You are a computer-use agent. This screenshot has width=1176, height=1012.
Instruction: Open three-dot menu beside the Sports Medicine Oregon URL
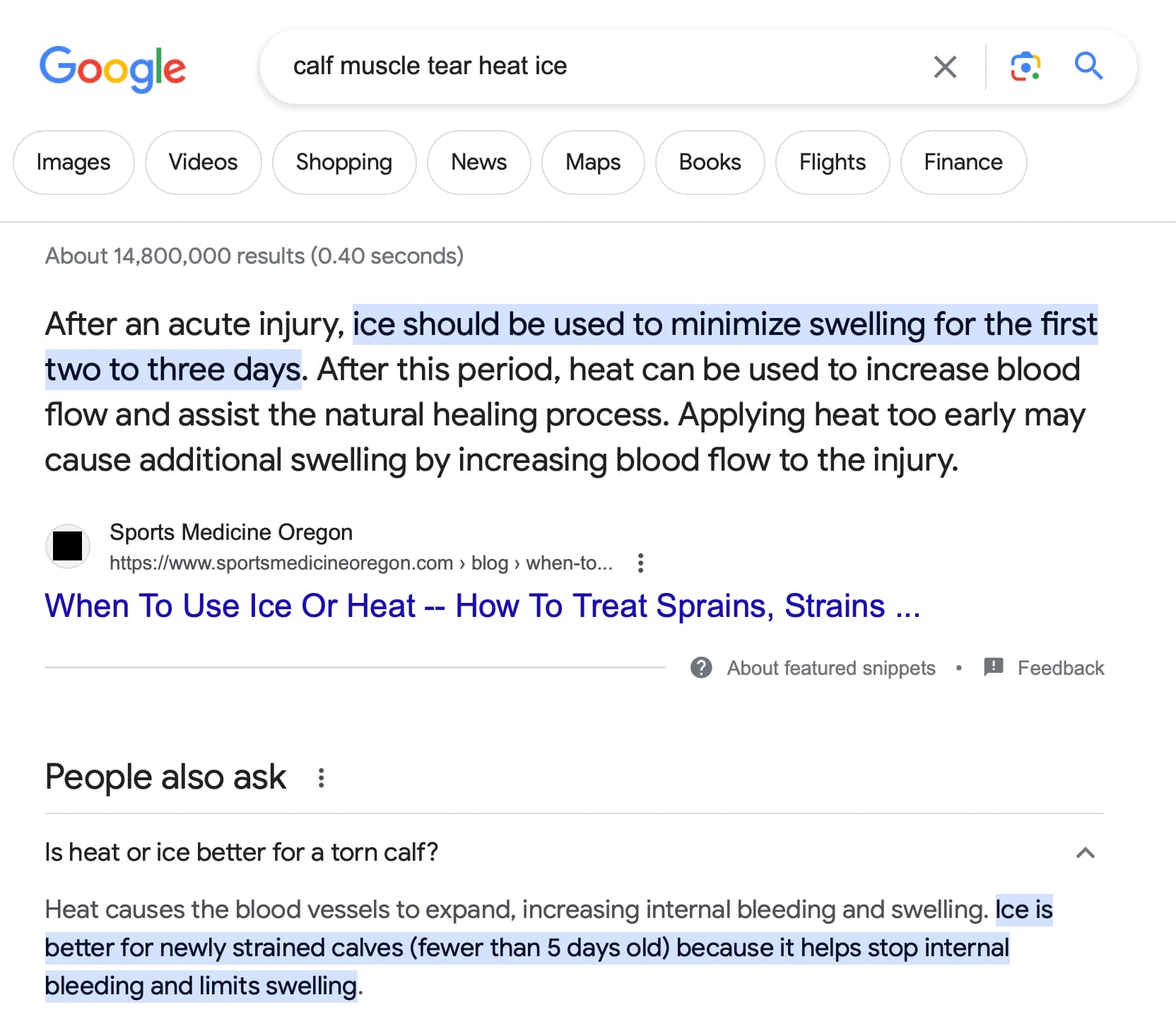[640, 563]
